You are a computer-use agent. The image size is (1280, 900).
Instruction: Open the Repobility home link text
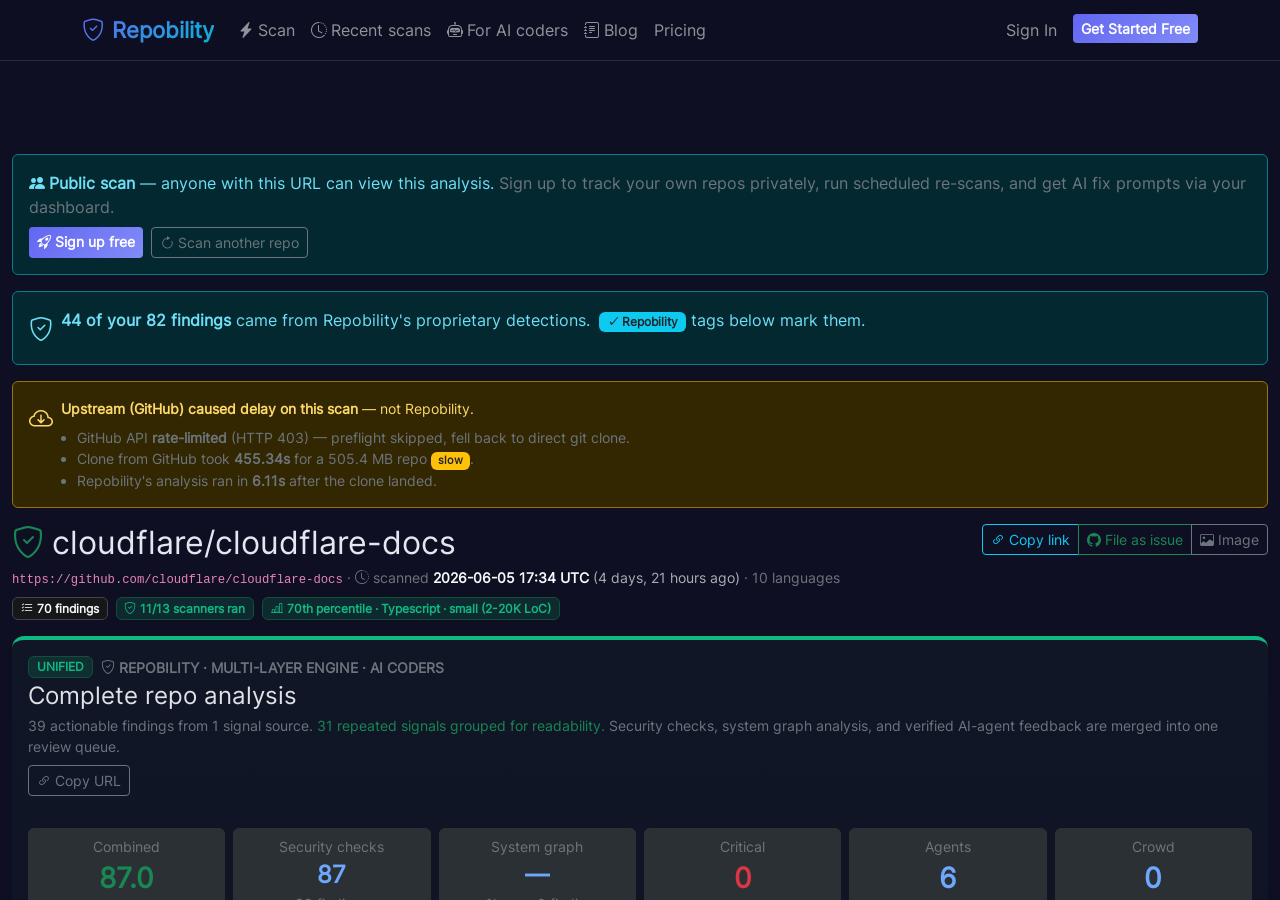163,30
